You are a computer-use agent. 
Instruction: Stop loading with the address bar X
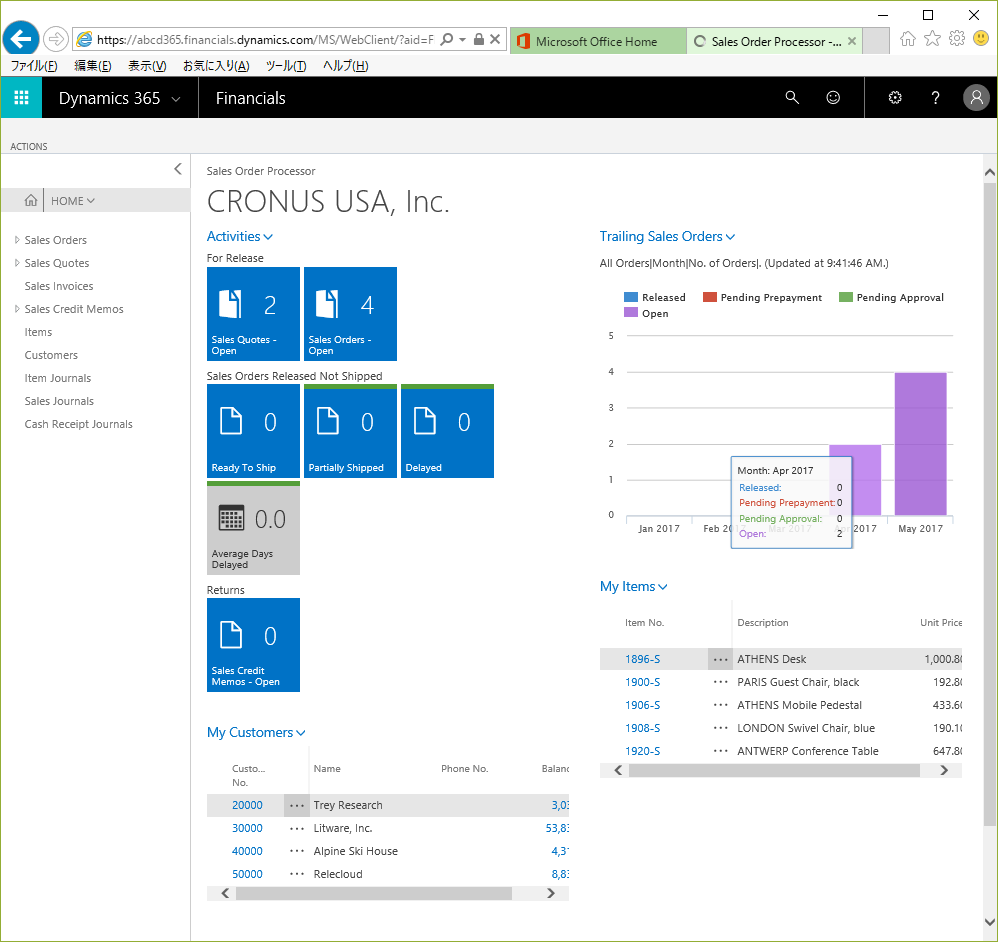coord(495,39)
